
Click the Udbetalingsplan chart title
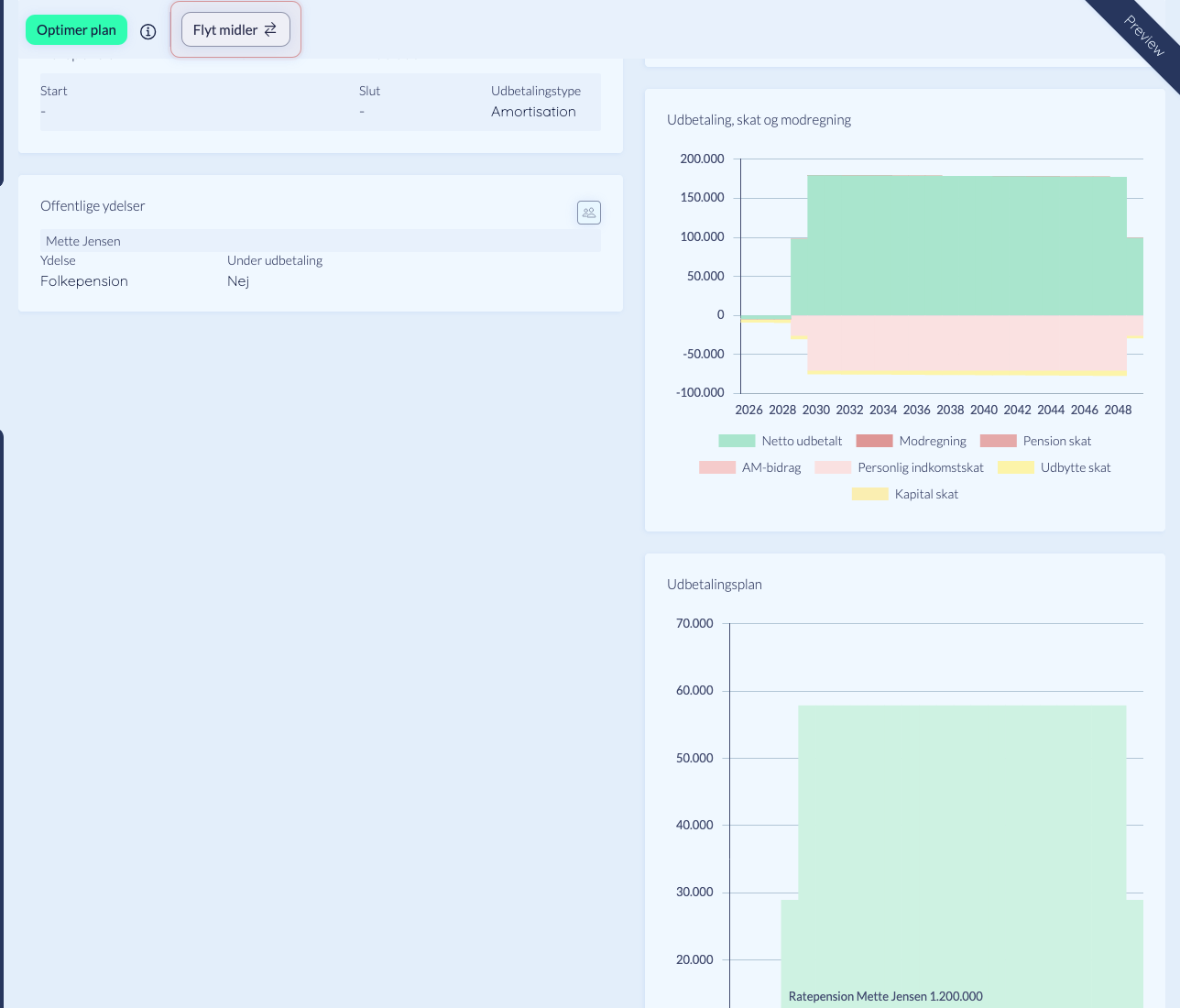(715, 585)
